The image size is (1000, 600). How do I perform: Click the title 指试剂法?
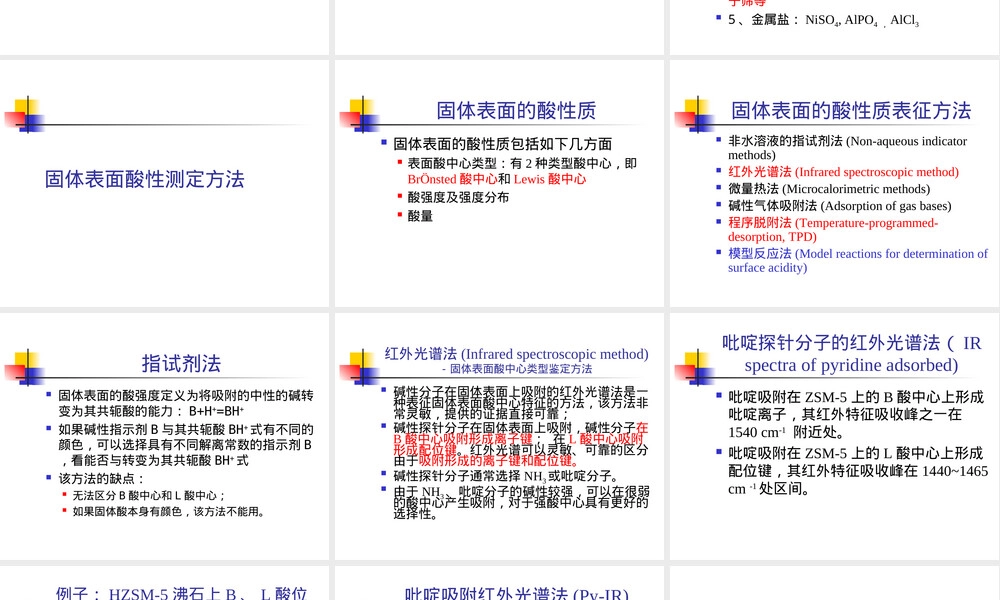tap(181, 363)
